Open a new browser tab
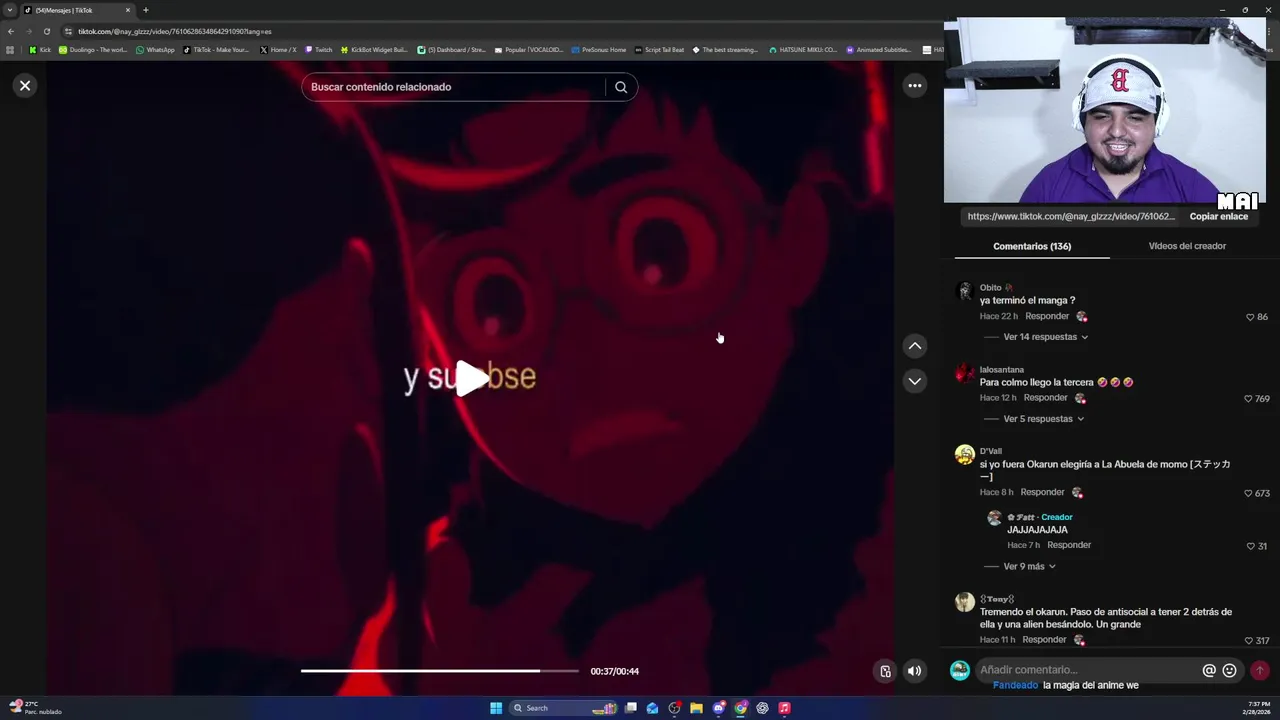Image resolution: width=1280 pixels, height=720 pixels. pyautogui.click(x=145, y=10)
